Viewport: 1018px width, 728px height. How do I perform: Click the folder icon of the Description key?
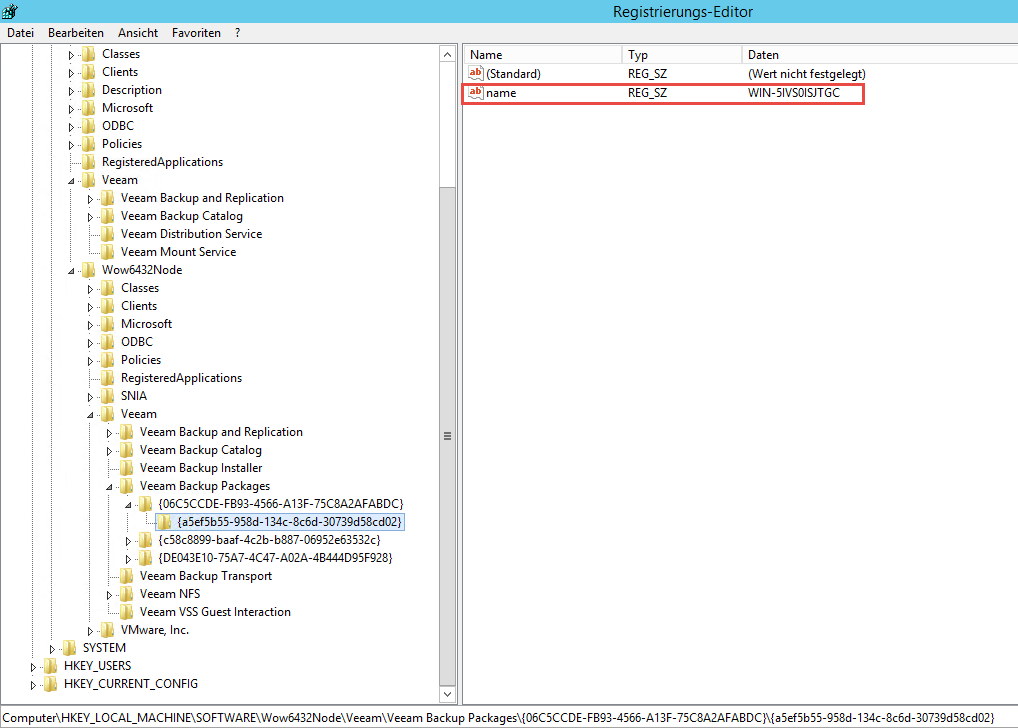[89, 90]
